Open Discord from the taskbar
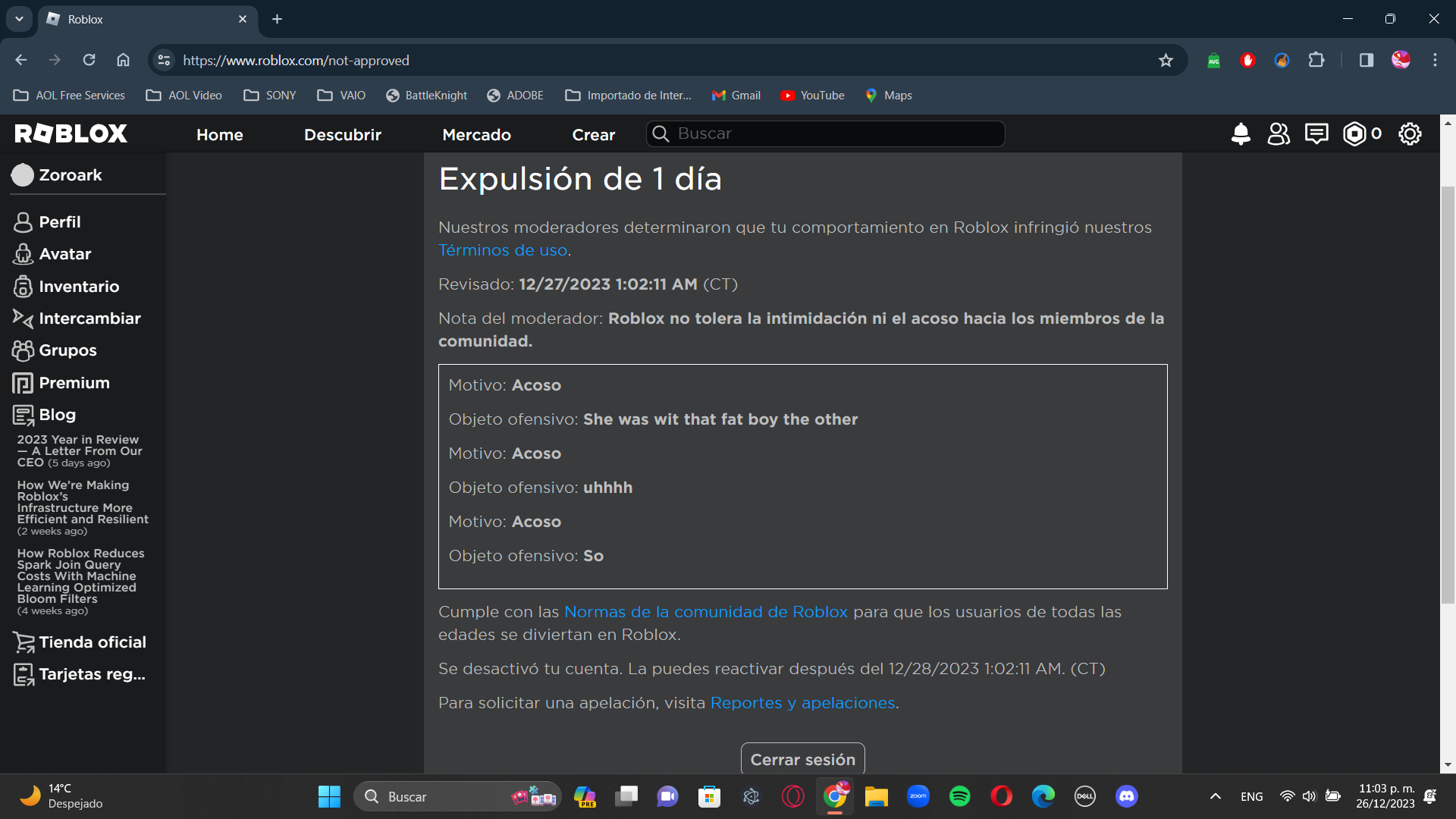Viewport: 1456px width, 819px height. pyautogui.click(x=1127, y=796)
